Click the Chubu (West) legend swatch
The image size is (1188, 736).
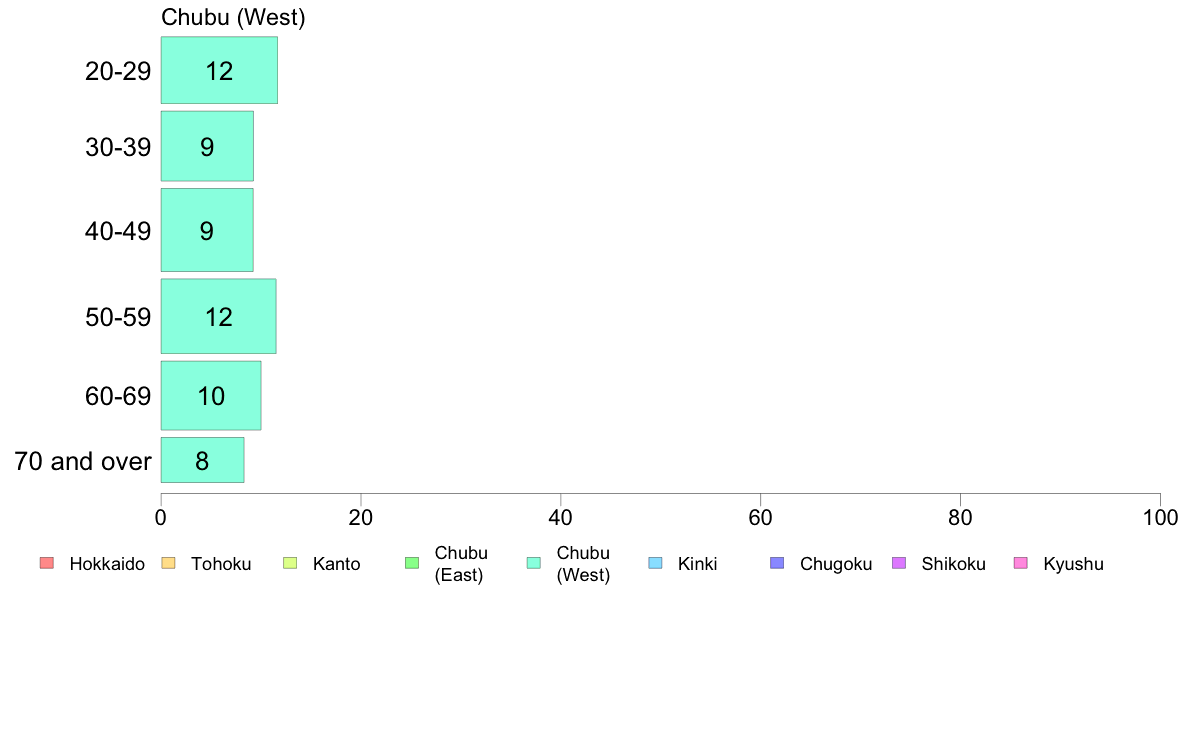coord(533,563)
